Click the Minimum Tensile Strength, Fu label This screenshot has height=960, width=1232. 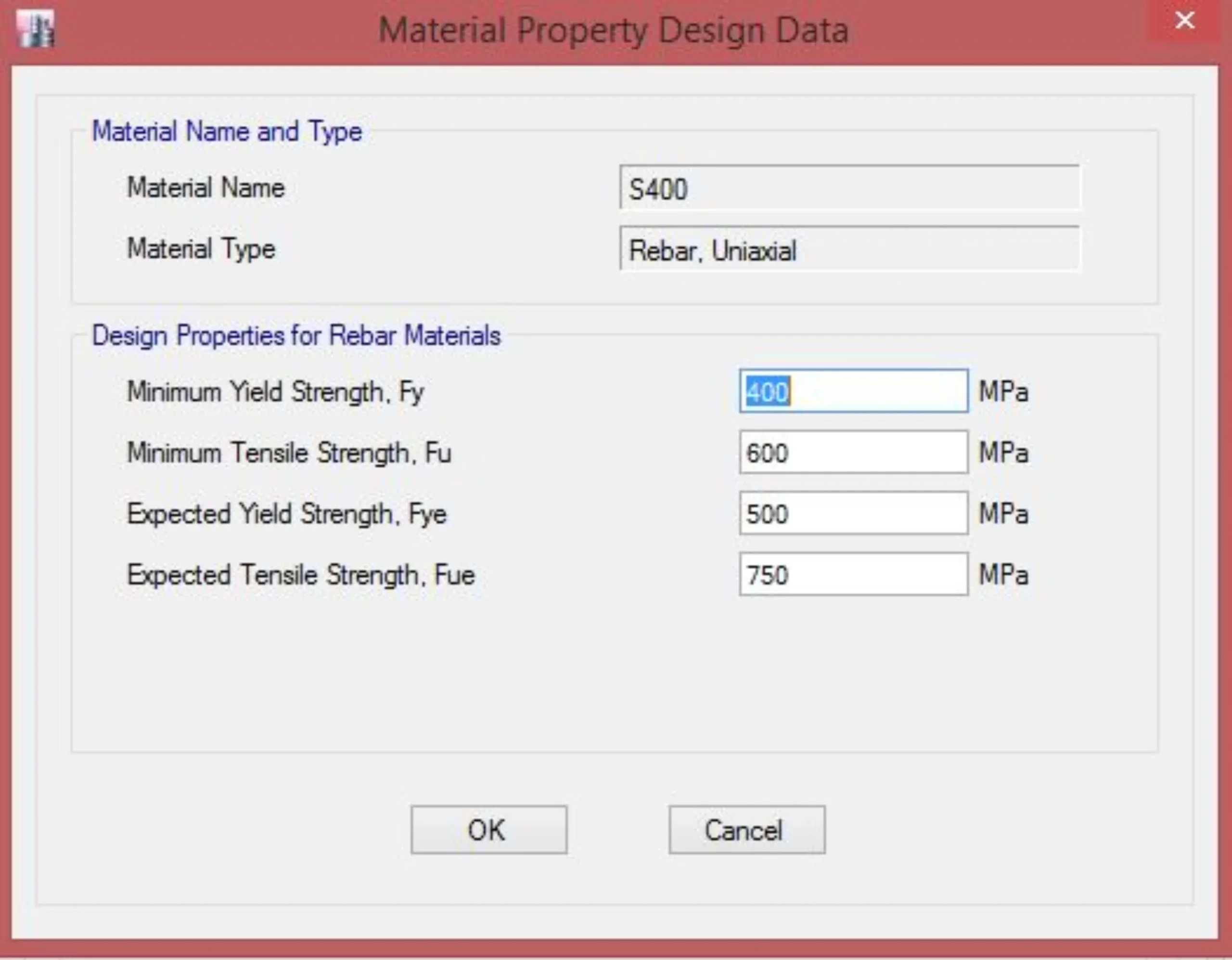click(289, 453)
